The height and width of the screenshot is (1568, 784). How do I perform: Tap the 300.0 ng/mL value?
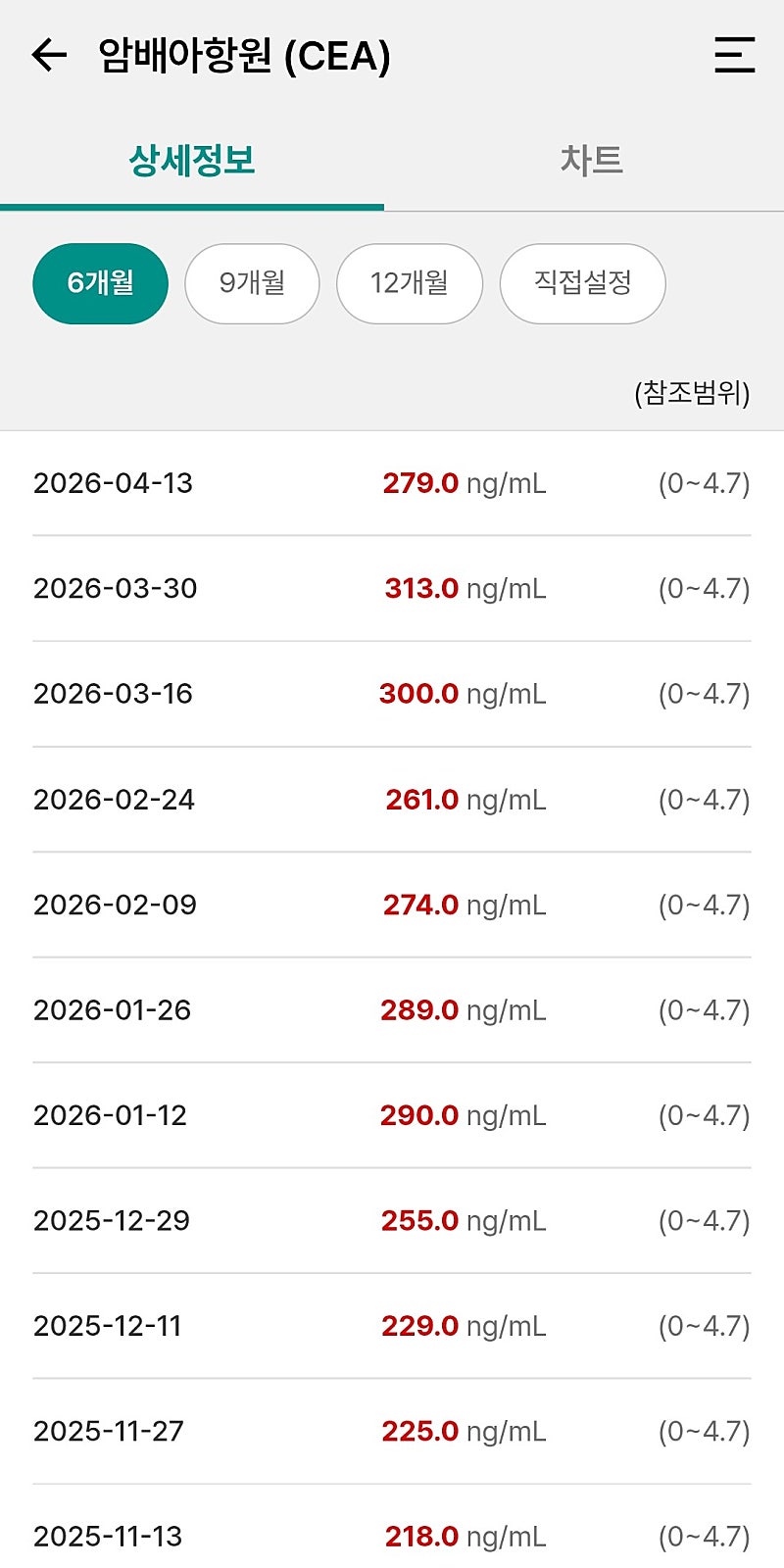pyautogui.click(x=463, y=694)
